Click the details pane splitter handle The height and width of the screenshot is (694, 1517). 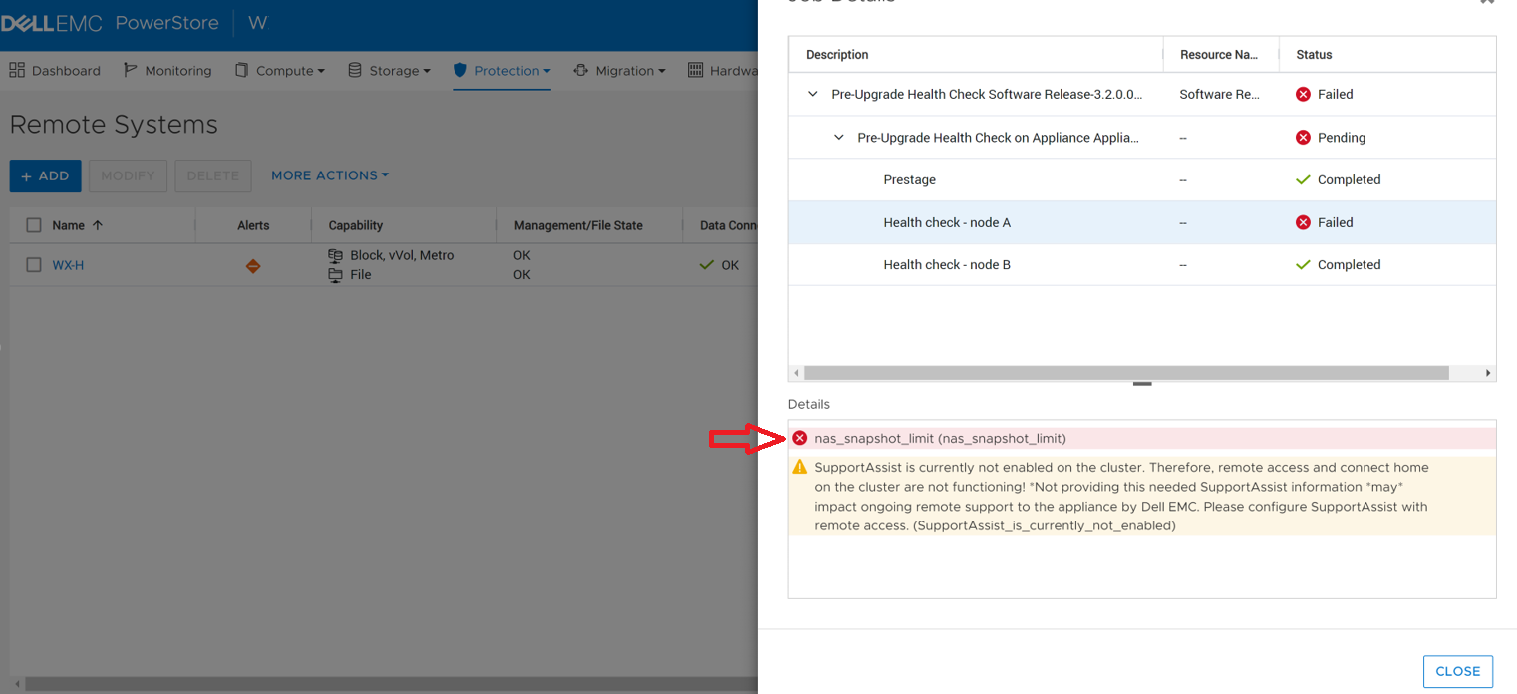1142,384
